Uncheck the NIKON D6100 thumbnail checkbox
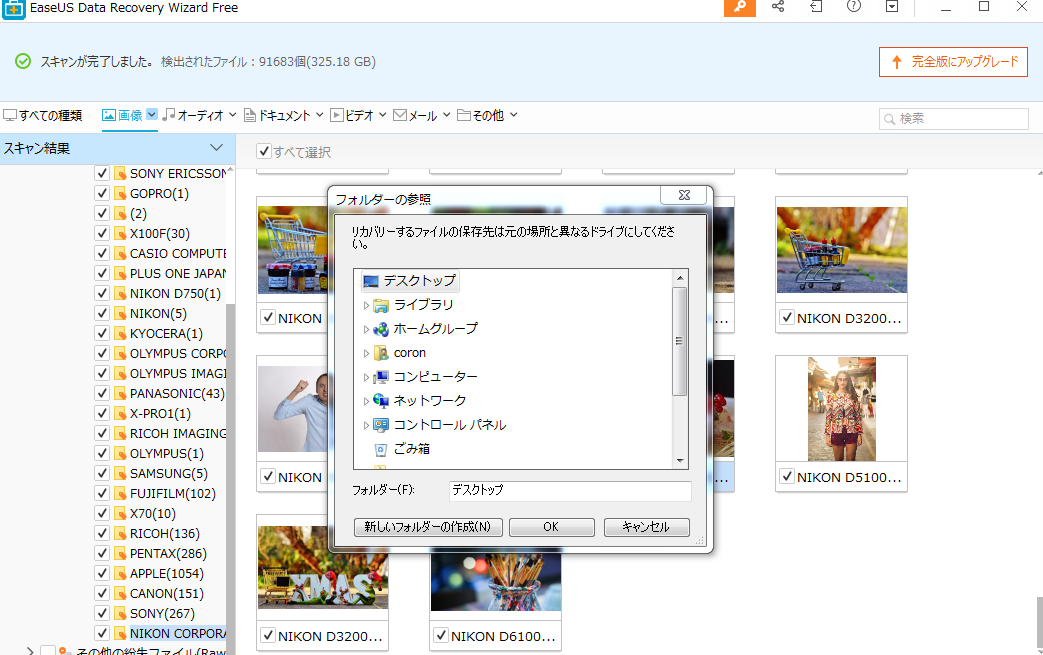 pyautogui.click(x=441, y=635)
